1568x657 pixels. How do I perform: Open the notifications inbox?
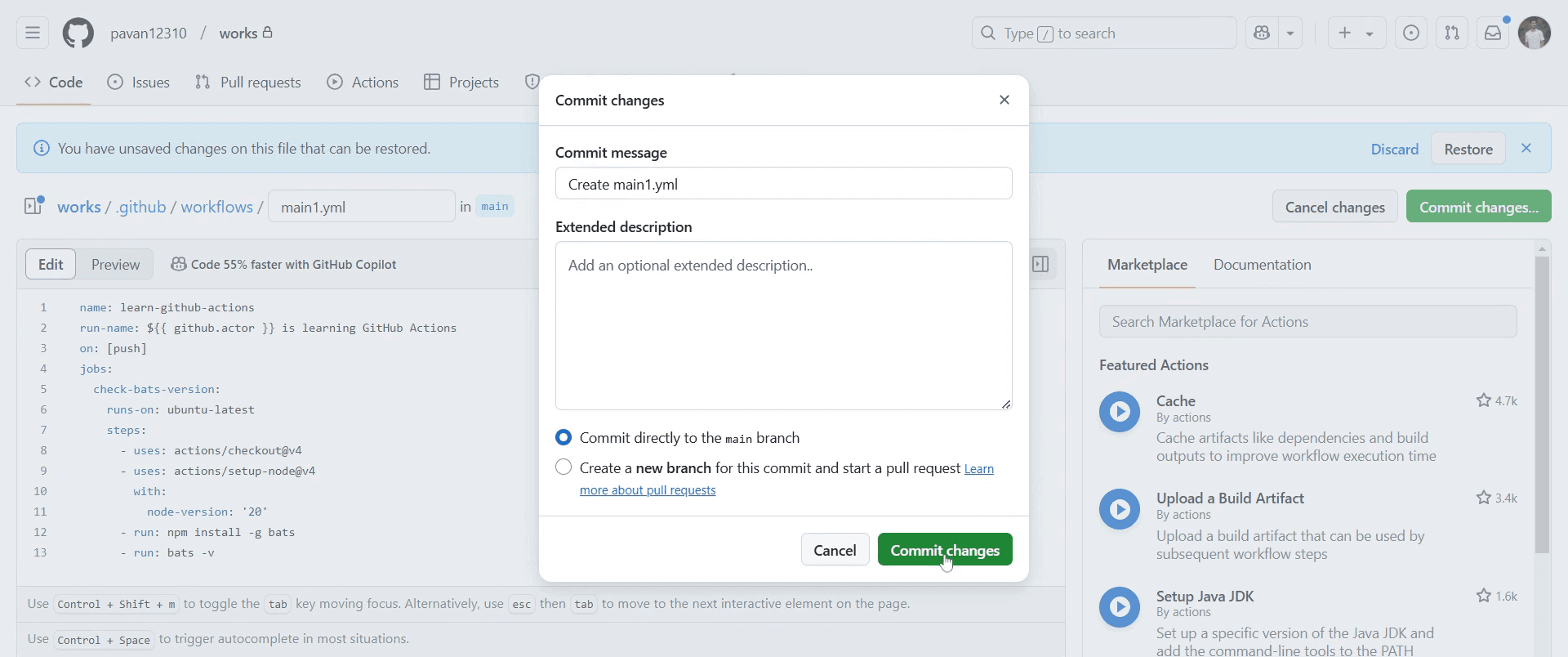tap(1493, 34)
